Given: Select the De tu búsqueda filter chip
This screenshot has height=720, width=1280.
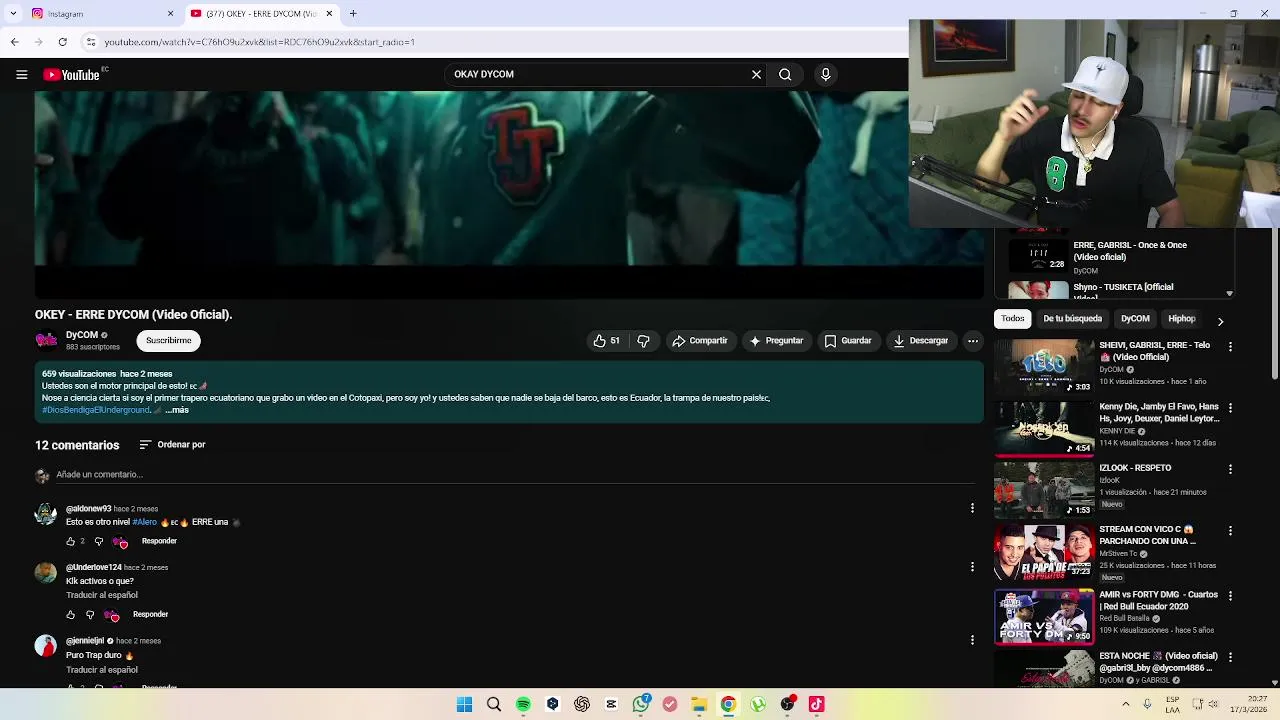Looking at the screenshot, I should coord(1072,319).
